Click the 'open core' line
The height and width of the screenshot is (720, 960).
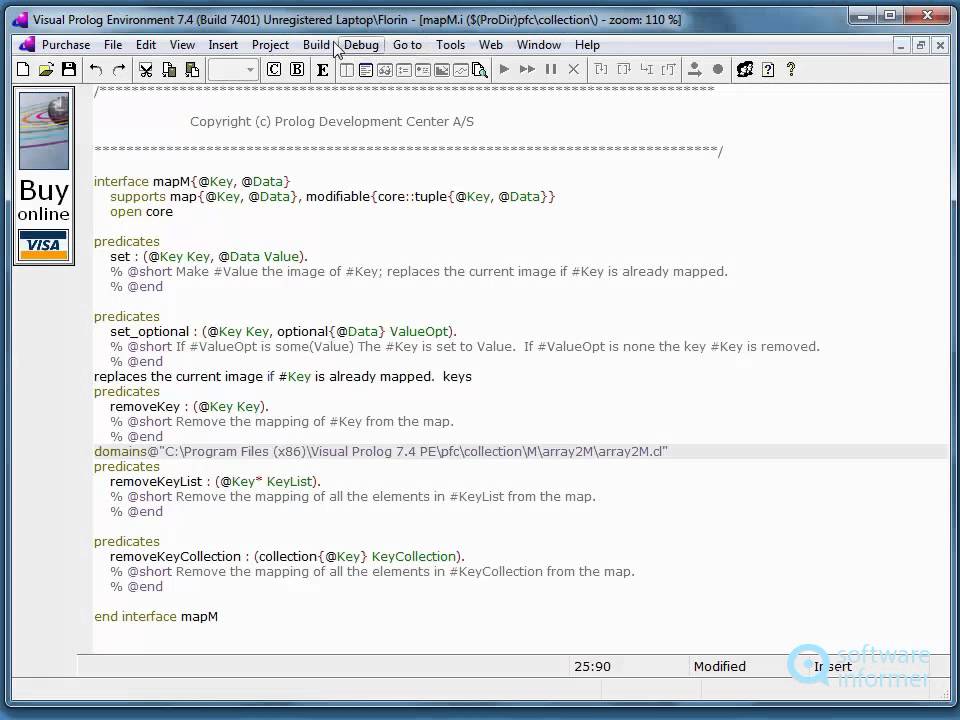pyautogui.click(x=141, y=211)
